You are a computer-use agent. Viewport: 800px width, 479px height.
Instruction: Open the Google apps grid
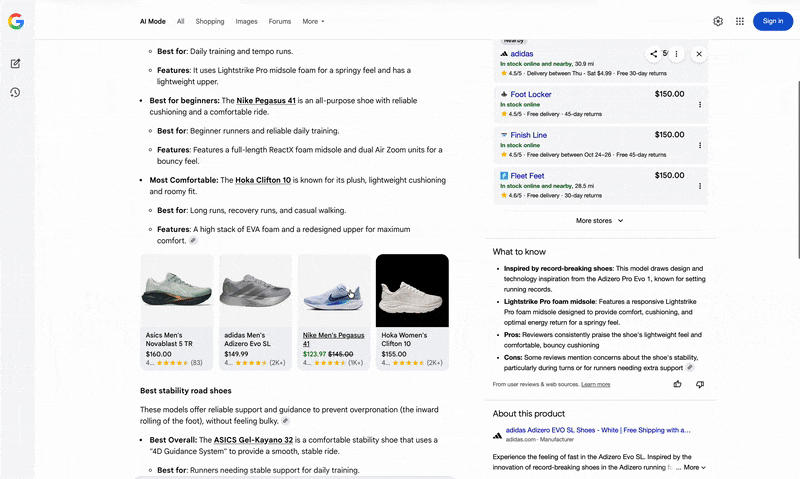pyautogui.click(x=740, y=21)
